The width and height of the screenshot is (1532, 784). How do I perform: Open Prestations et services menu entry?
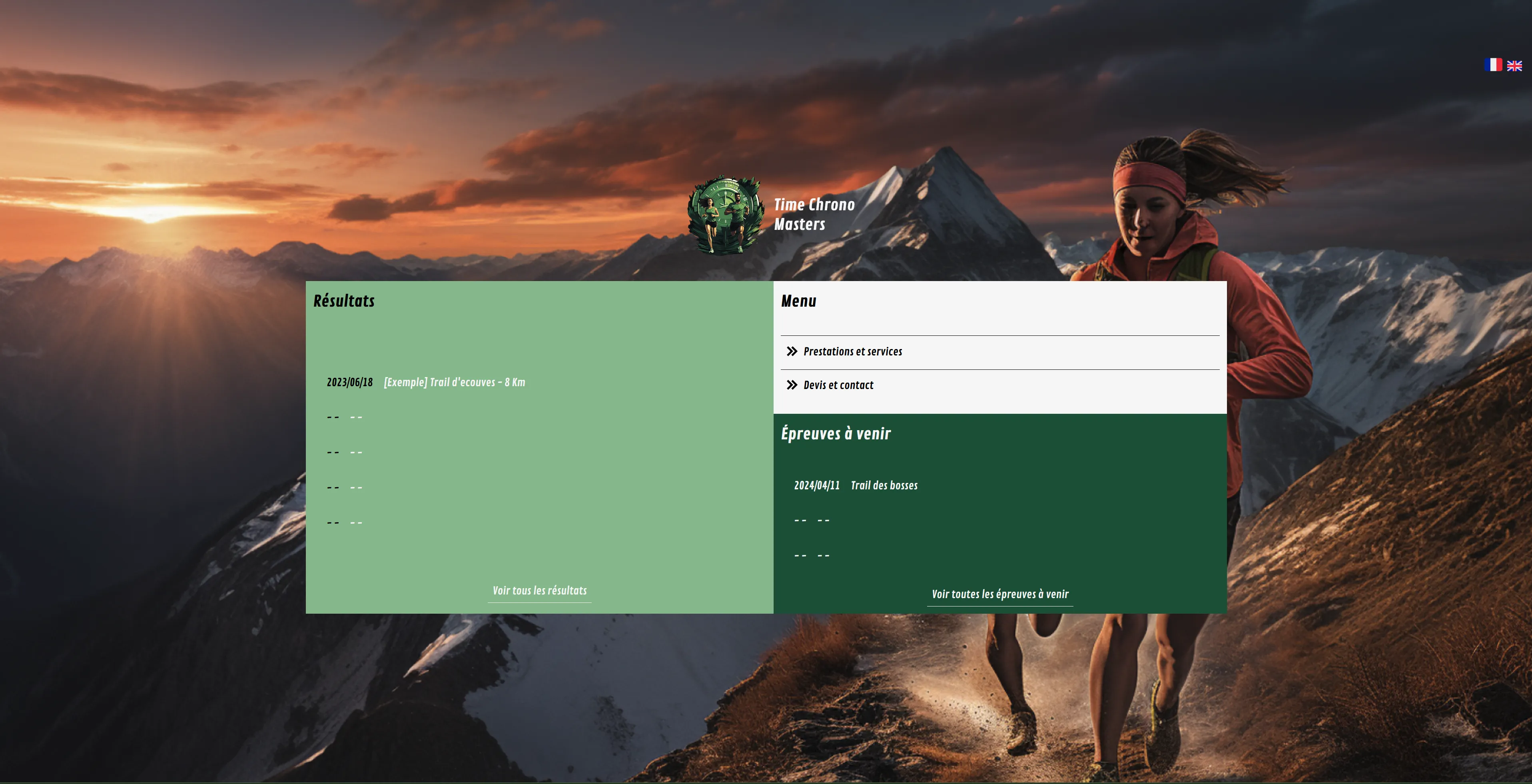tap(852, 351)
